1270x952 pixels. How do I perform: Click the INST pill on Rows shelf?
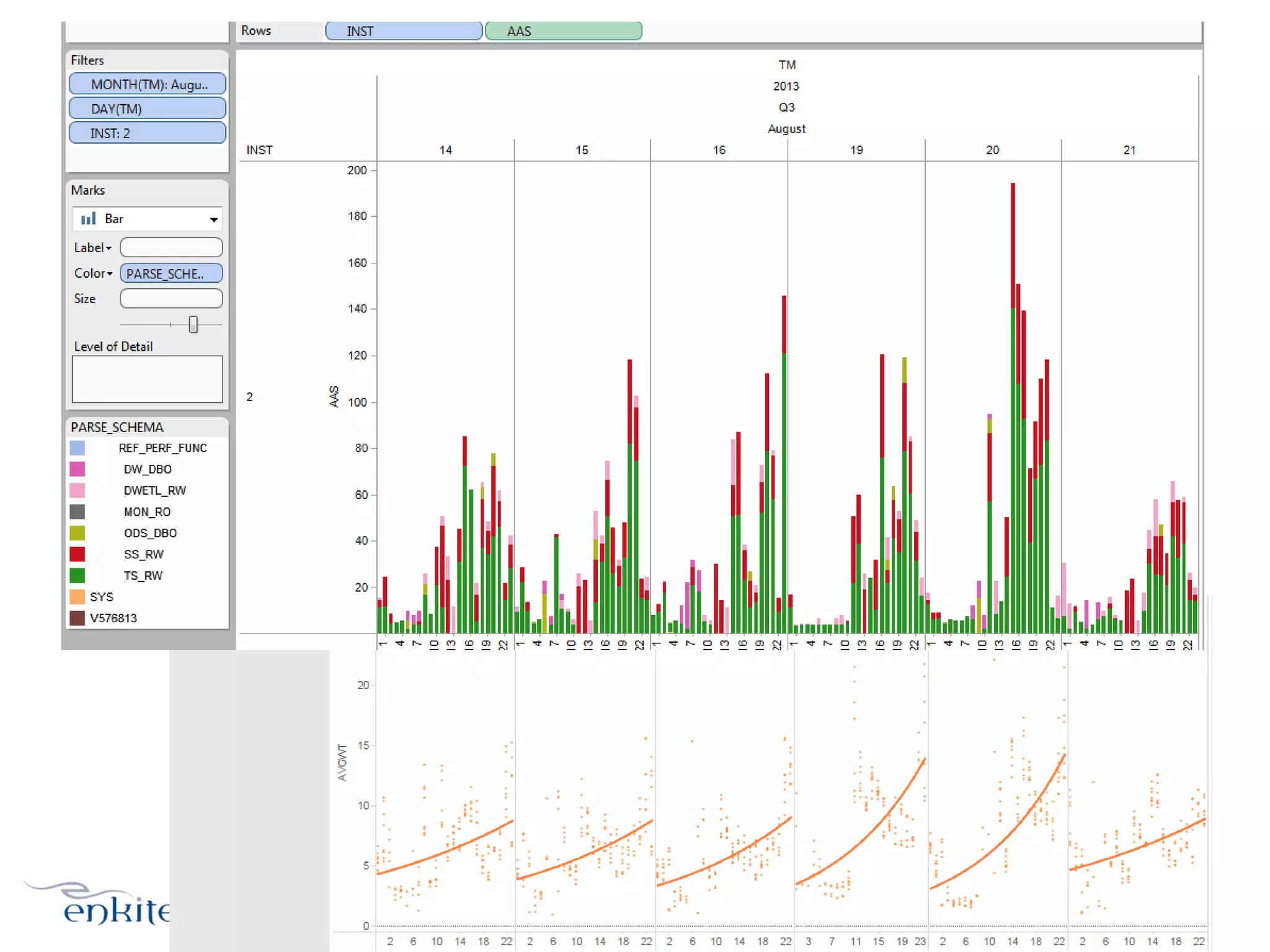pos(404,31)
